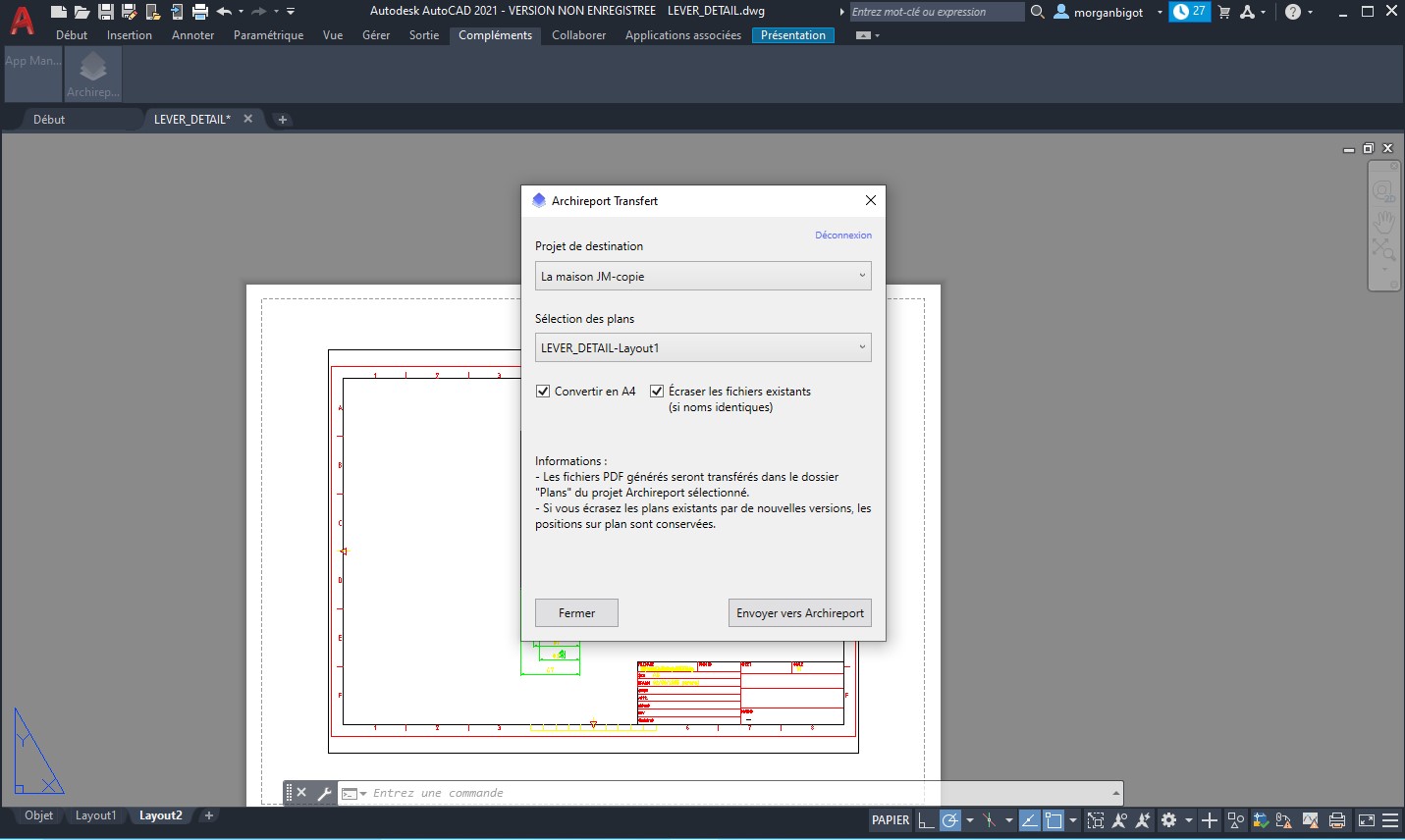Switch to the Début file tab
The image size is (1405, 840).
(x=49, y=120)
